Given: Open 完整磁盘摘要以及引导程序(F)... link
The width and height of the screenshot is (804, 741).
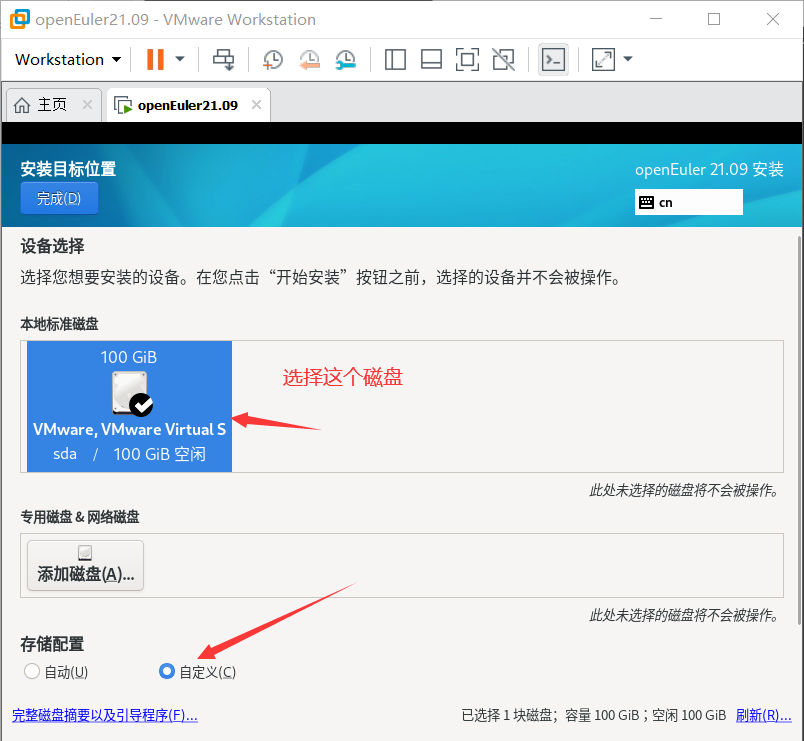Looking at the screenshot, I should coord(105,715).
